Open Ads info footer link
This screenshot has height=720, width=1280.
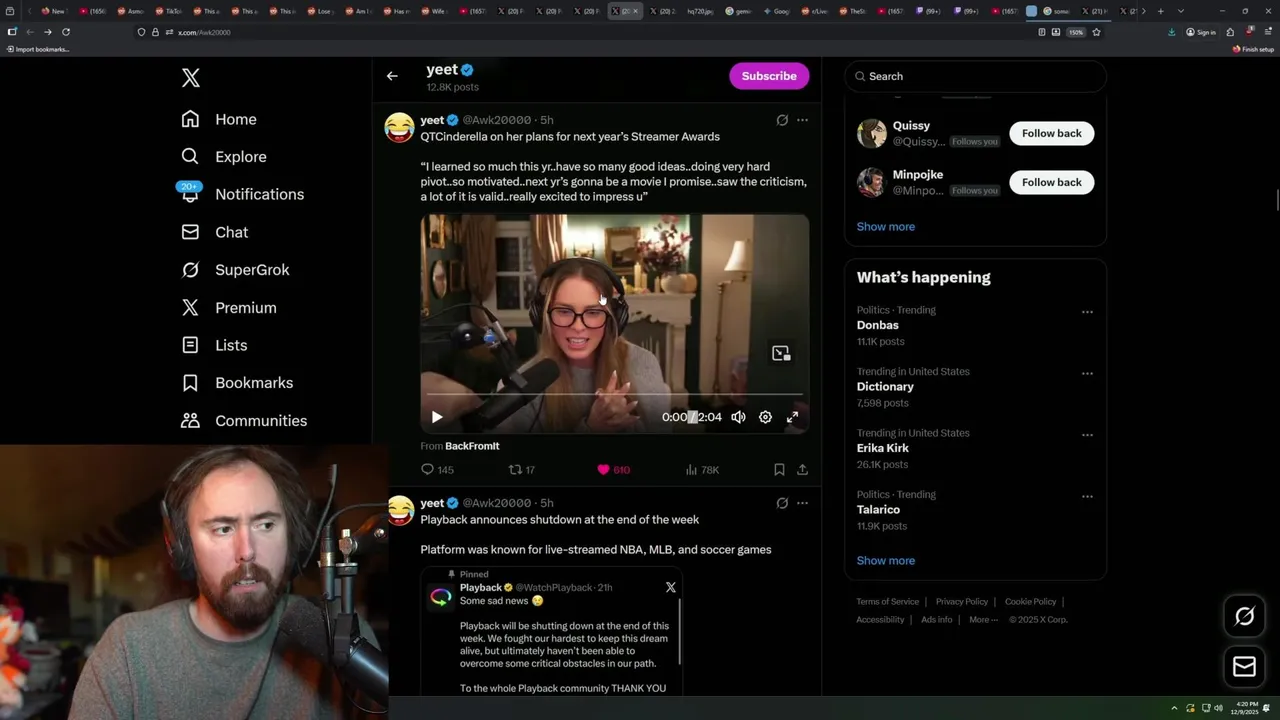pos(937,620)
